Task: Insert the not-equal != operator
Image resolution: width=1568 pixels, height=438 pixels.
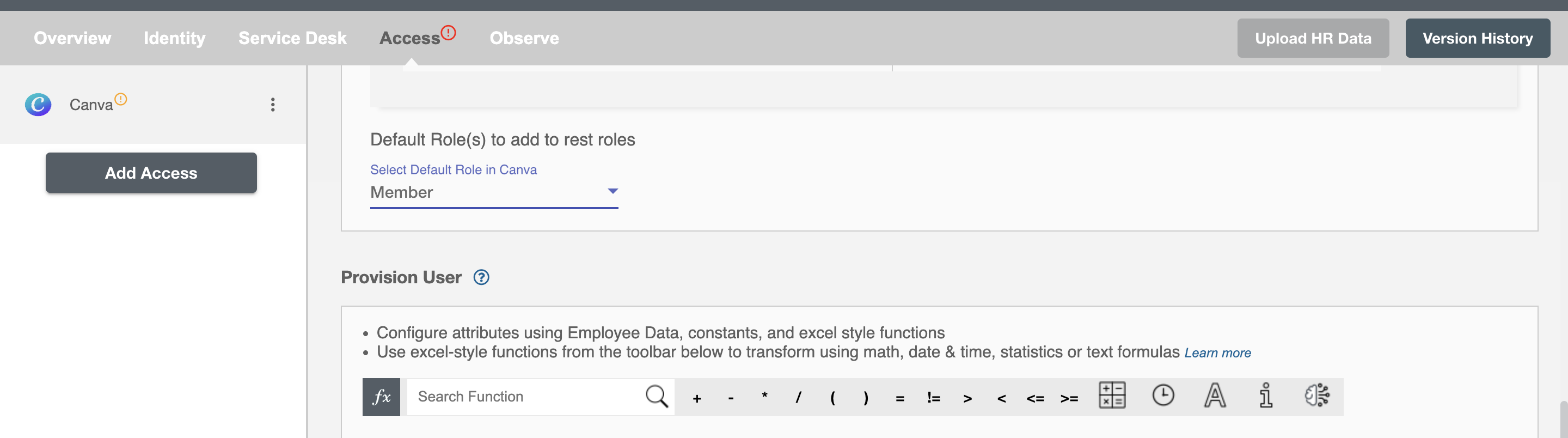Action: (934, 398)
